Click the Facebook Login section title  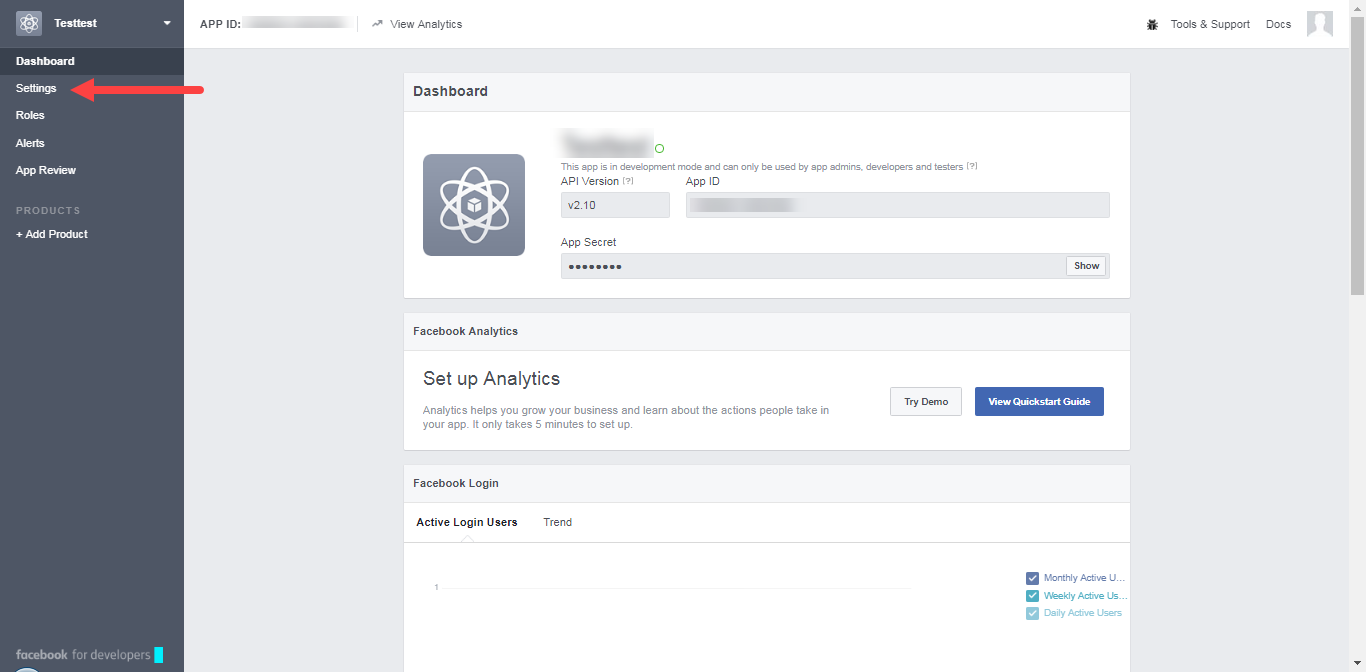[456, 483]
